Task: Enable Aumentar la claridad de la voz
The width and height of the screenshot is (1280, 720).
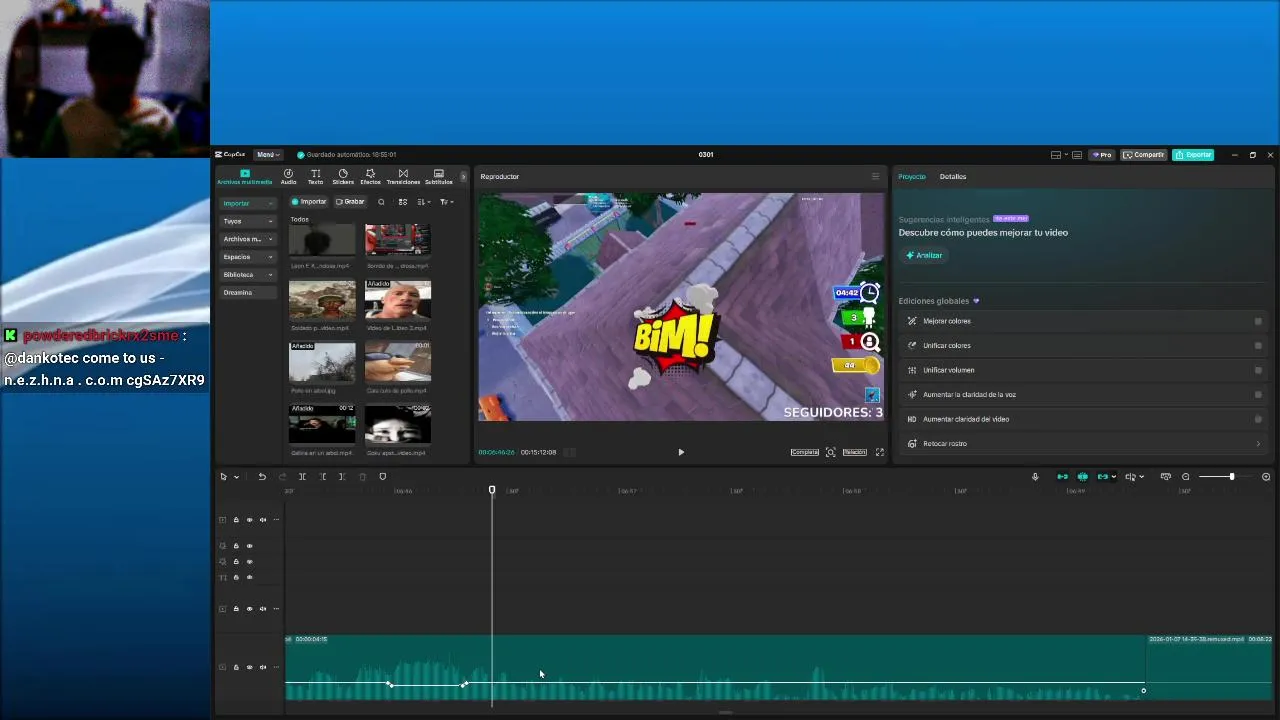Action: point(1258,395)
